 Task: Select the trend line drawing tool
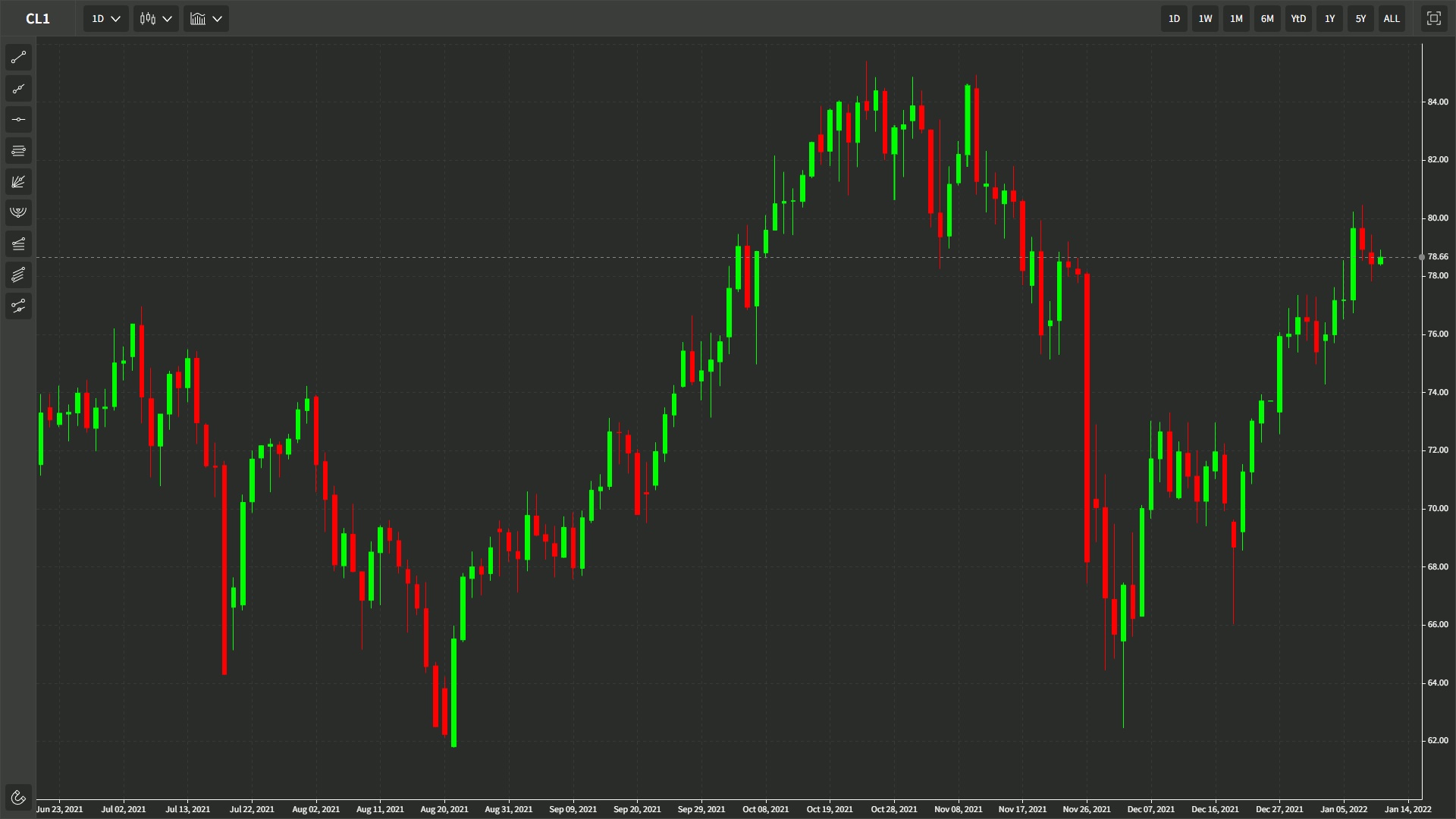click(x=18, y=58)
